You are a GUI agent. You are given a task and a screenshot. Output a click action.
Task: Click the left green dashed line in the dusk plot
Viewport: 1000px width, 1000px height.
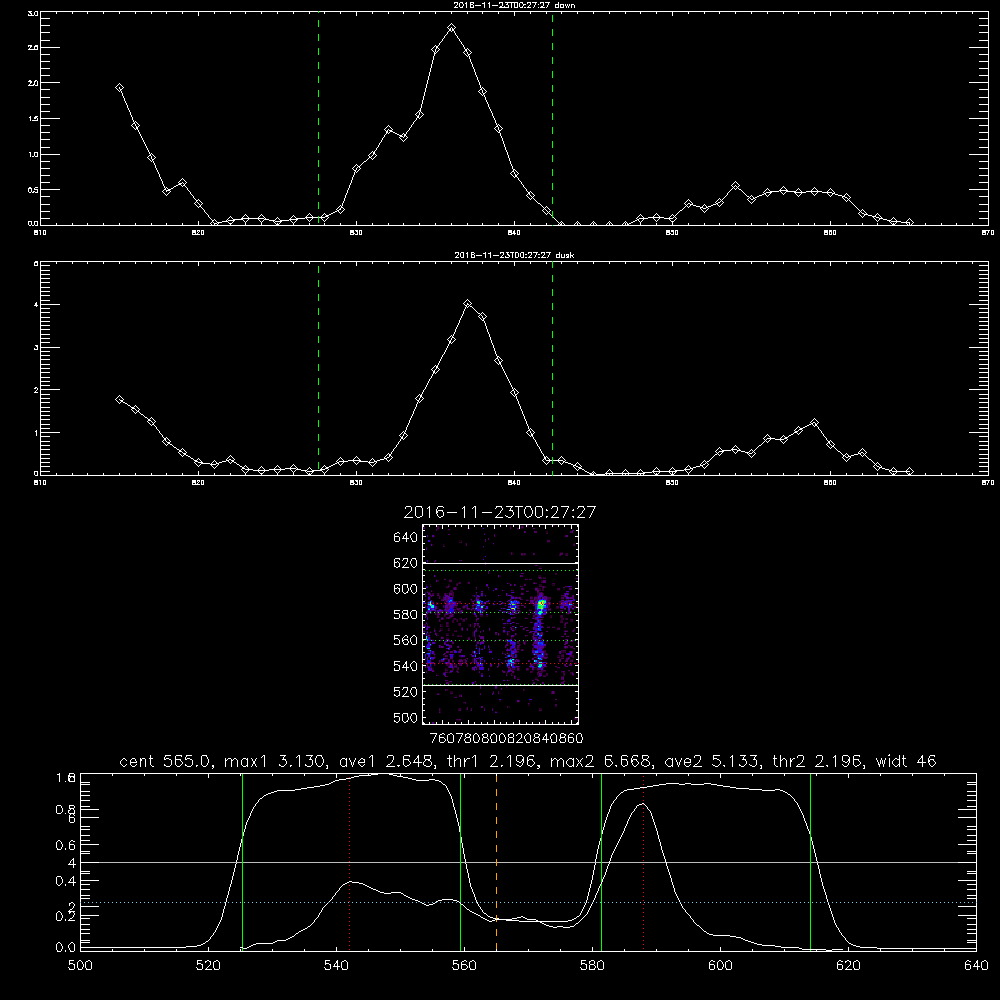[x=318, y=368]
